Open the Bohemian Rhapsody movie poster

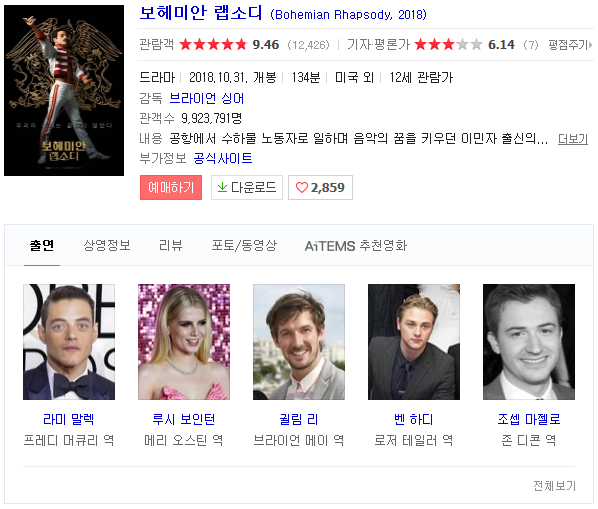coord(64,90)
